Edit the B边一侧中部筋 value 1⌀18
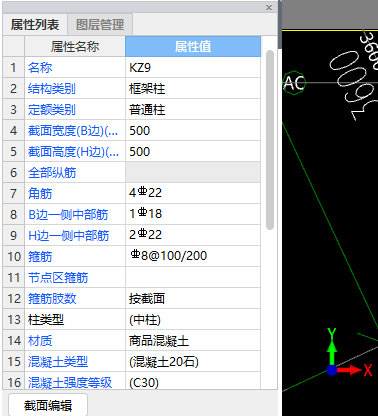378x416 pixels. pyautogui.click(x=193, y=214)
